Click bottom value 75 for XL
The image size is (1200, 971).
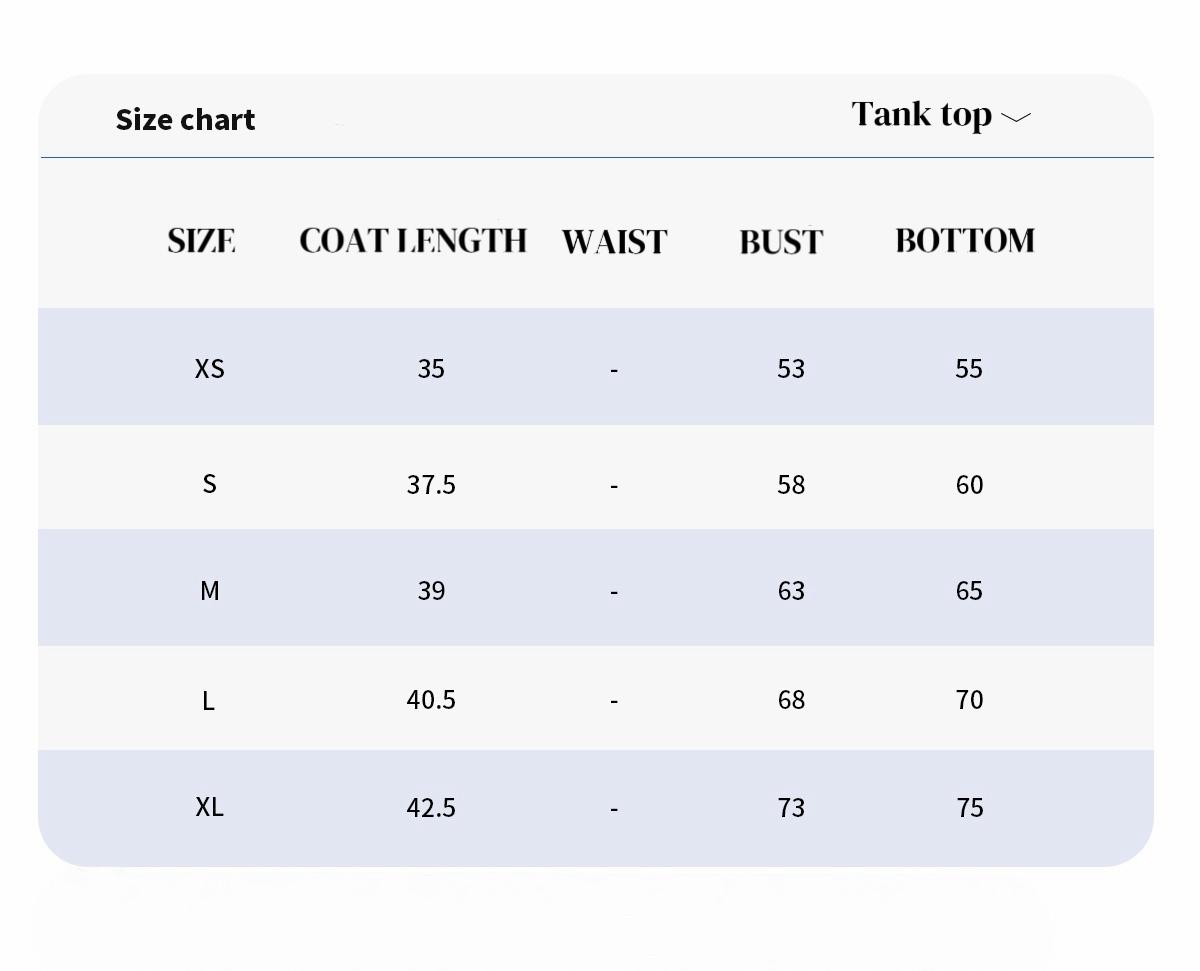click(x=970, y=807)
